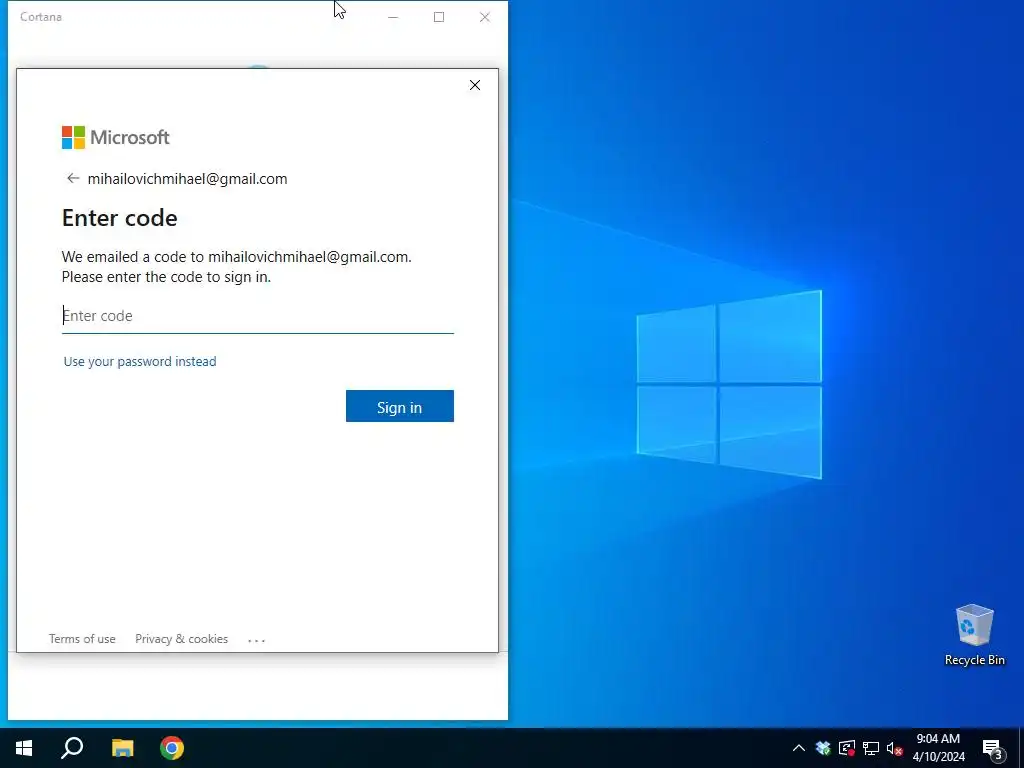Open the Windows Start menu

tap(24, 748)
